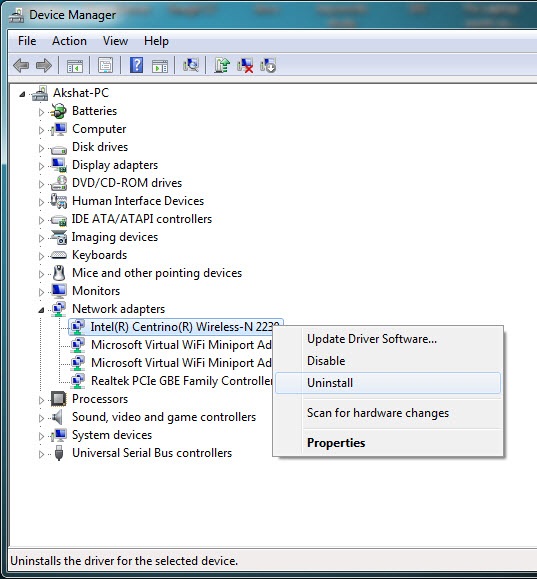Select the Akshat-PC computer name
Image resolution: width=537 pixels, height=579 pixels.
tap(81, 93)
